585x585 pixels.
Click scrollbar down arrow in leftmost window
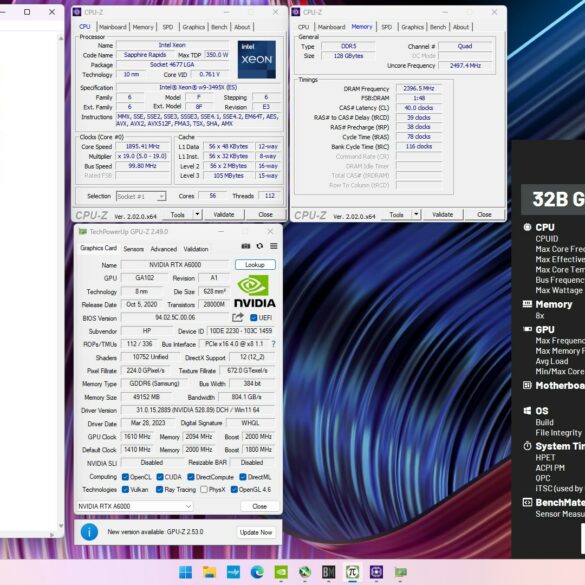pos(61,526)
